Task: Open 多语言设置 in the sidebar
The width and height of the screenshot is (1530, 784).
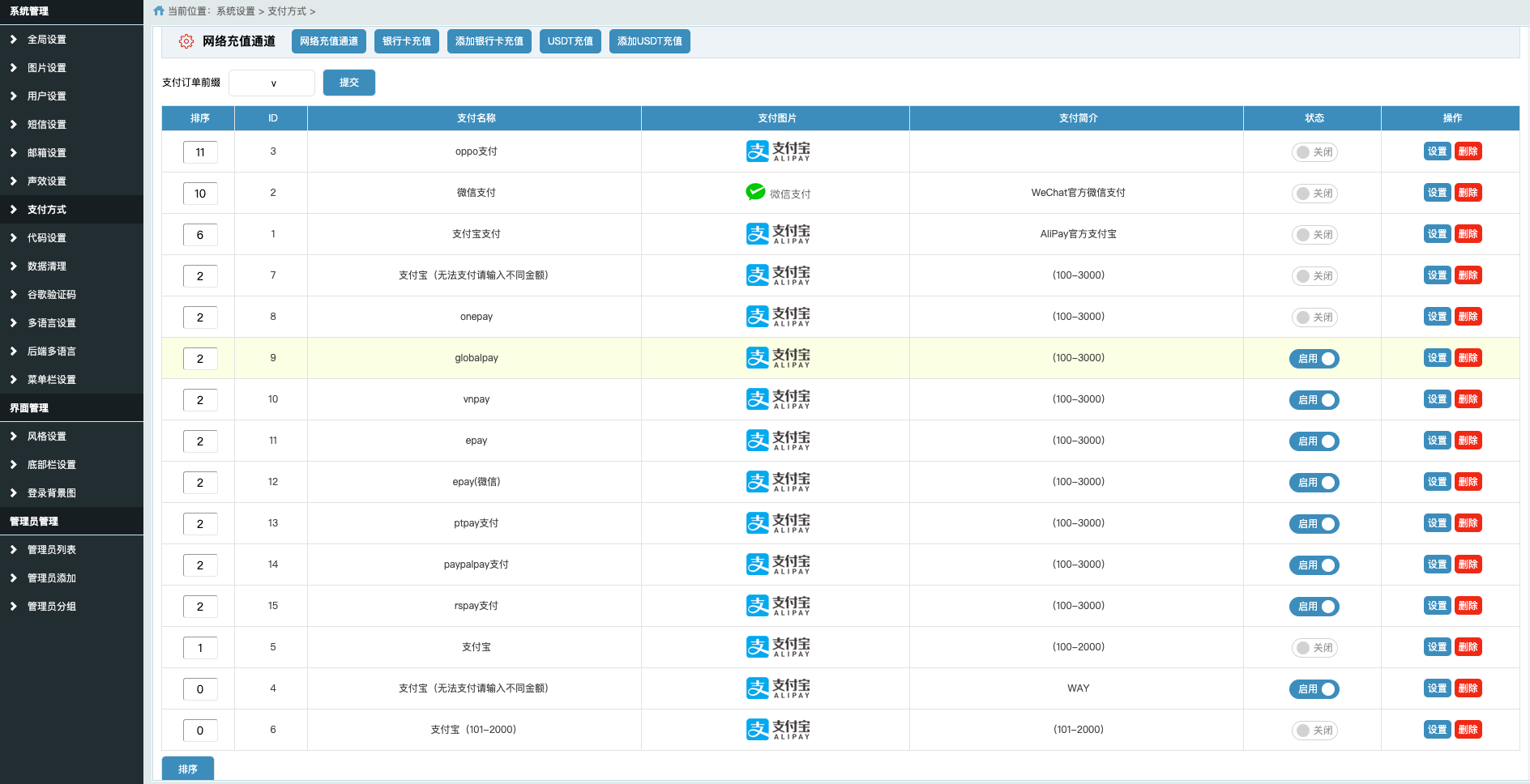Action: click(71, 323)
